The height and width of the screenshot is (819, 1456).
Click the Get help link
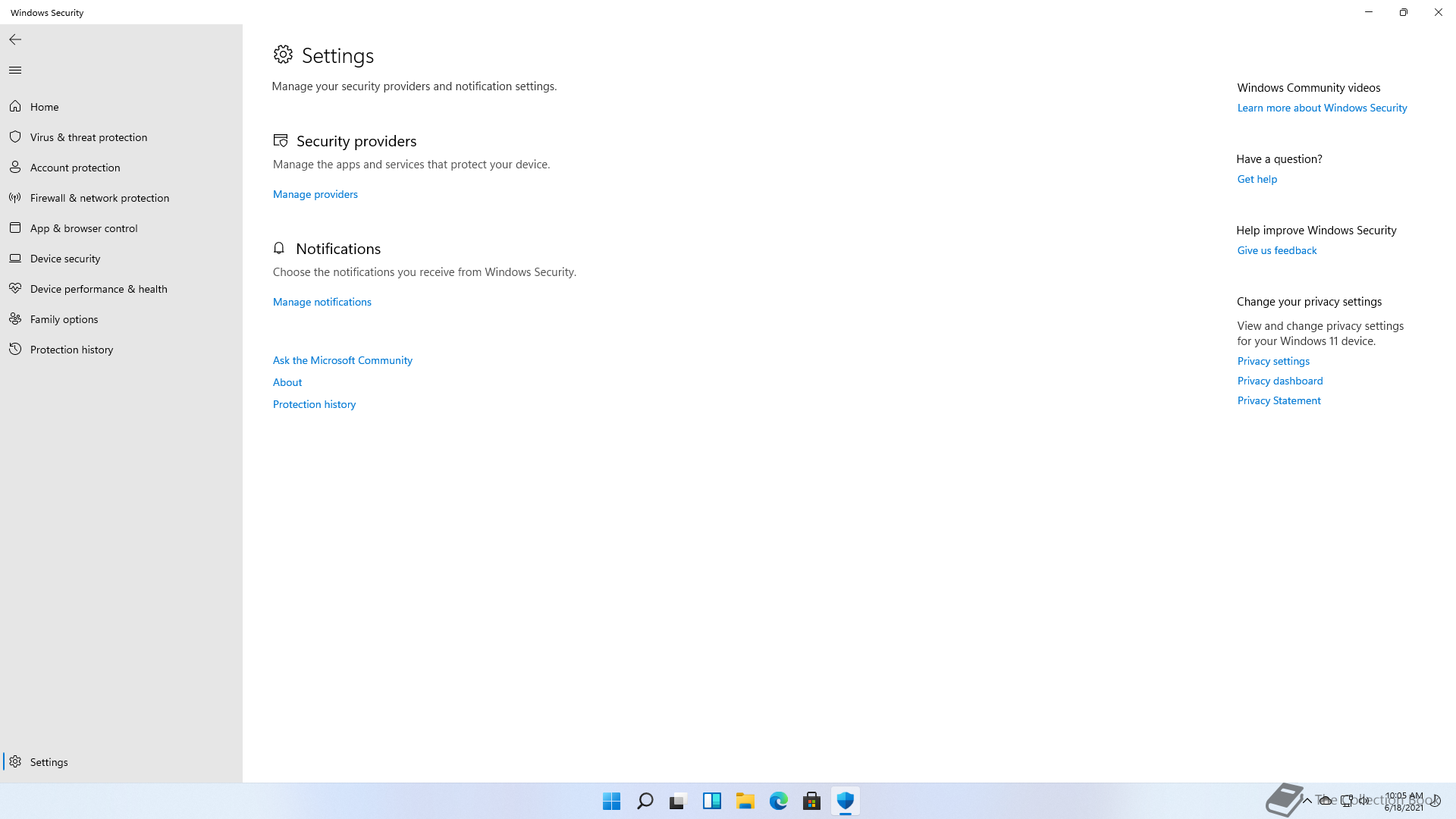tap(1257, 179)
